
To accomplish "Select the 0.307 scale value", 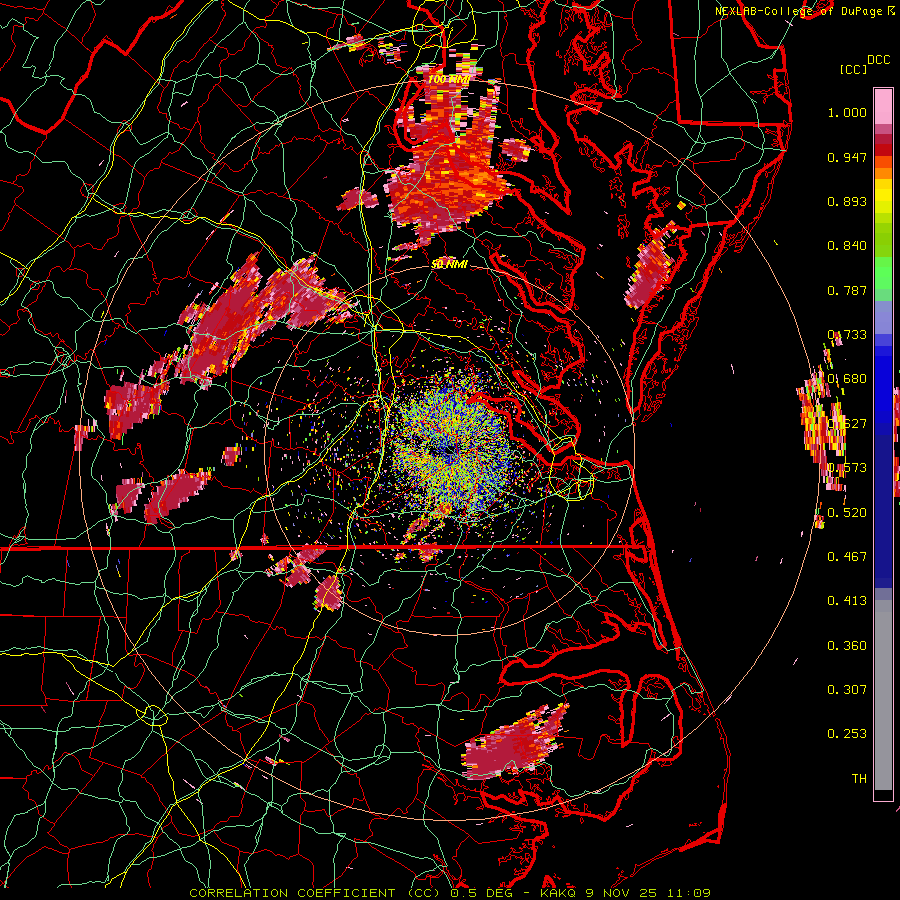I will click(x=847, y=689).
